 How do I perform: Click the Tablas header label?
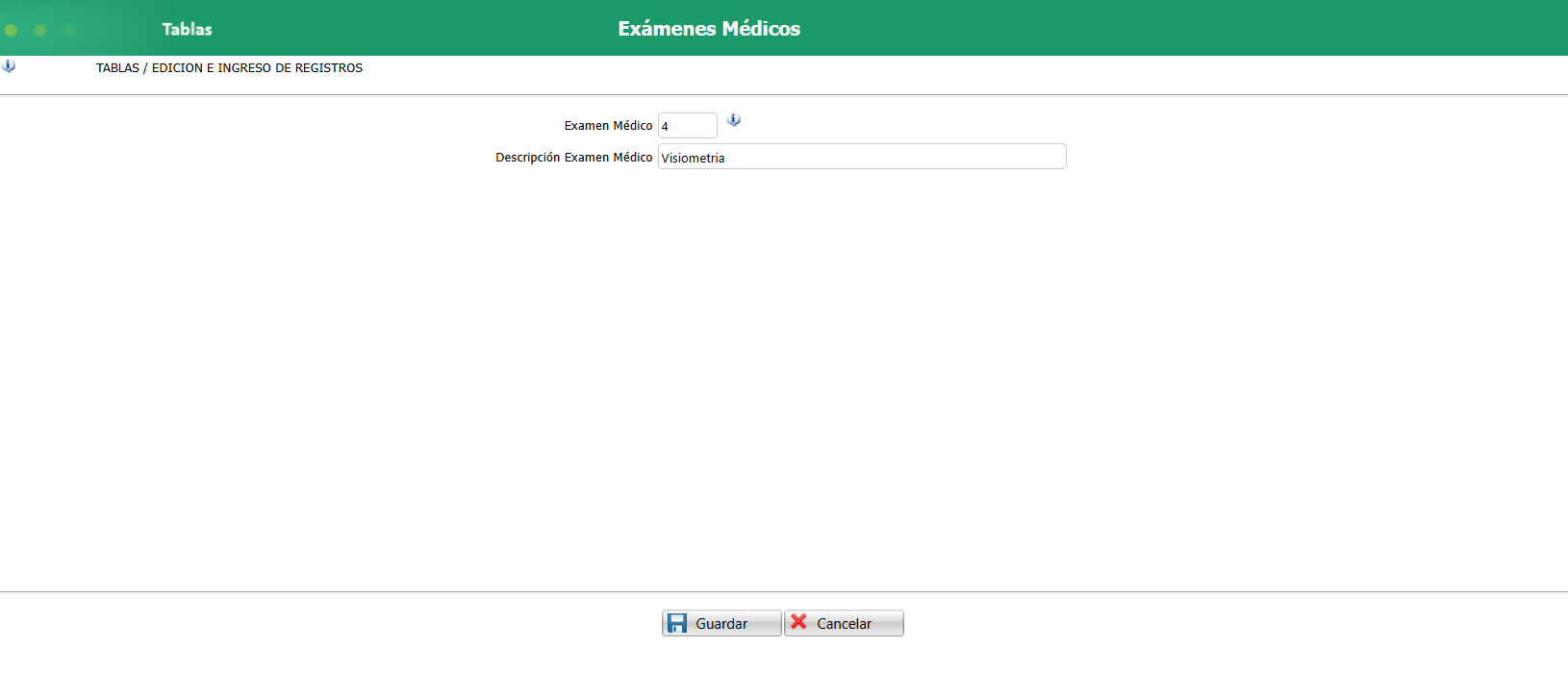(187, 29)
